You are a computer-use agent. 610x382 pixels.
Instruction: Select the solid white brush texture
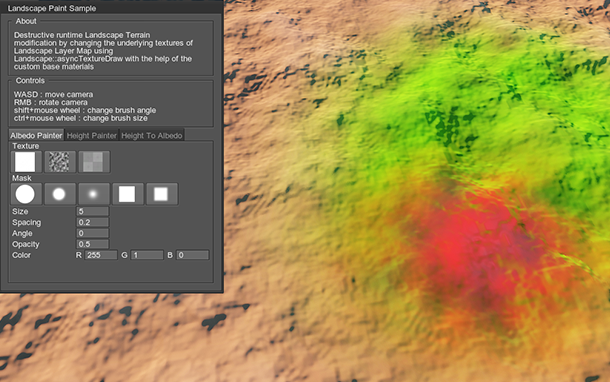[26, 162]
